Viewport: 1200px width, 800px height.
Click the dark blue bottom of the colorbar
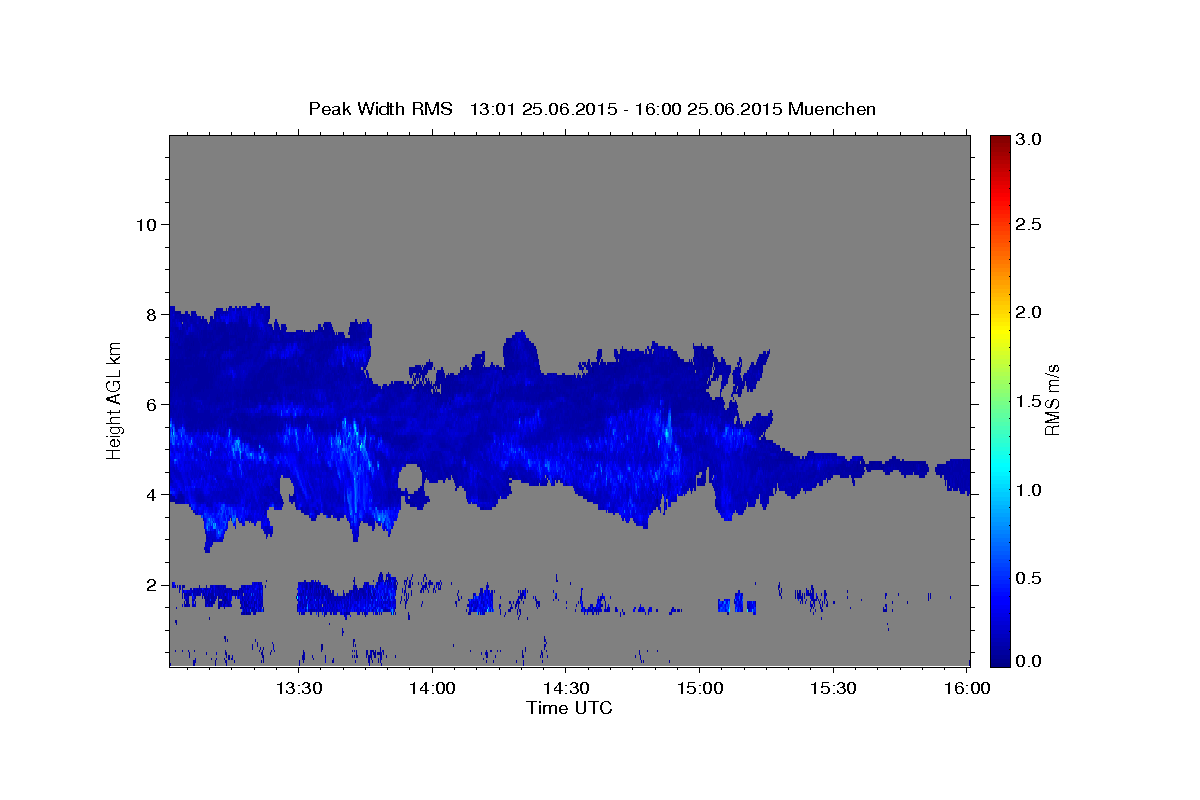999,657
